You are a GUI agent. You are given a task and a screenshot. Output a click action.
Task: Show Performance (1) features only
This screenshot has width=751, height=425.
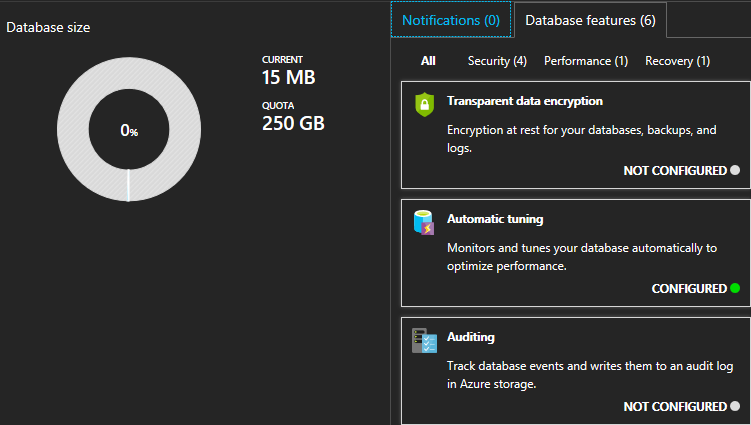tap(586, 61)
